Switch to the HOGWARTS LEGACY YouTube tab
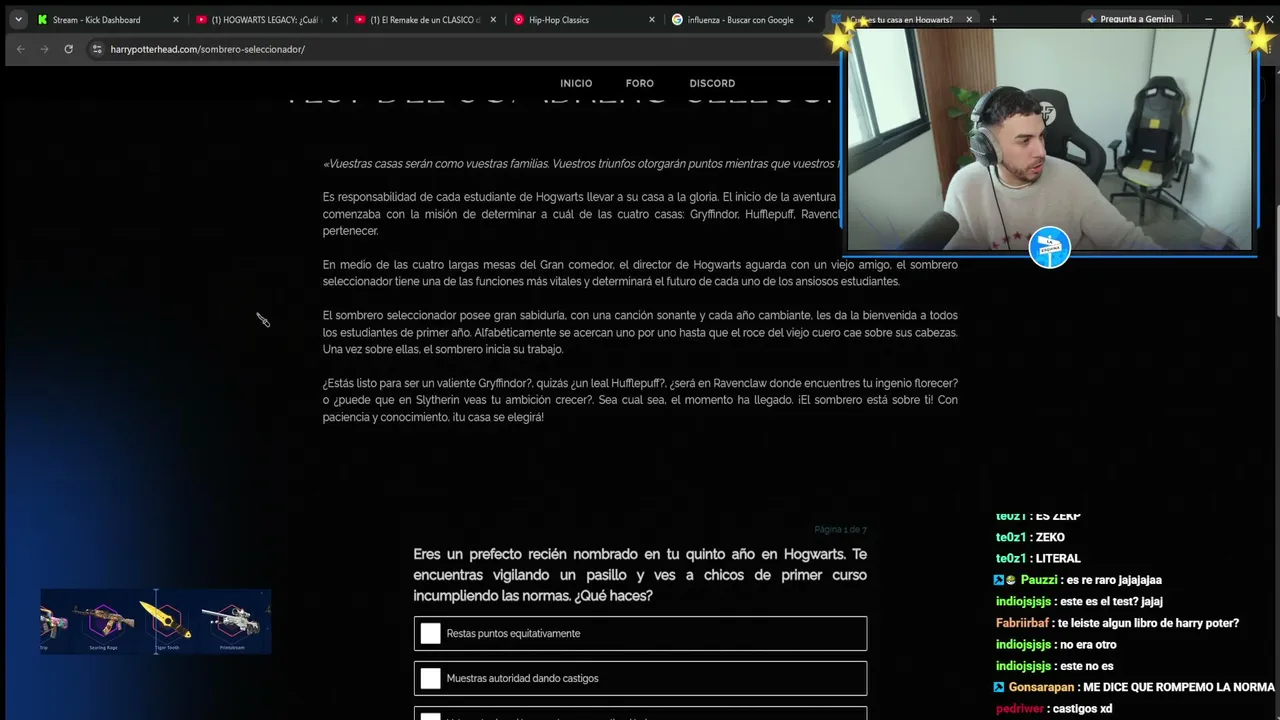 pyautogui.click(x=266, y=19)
